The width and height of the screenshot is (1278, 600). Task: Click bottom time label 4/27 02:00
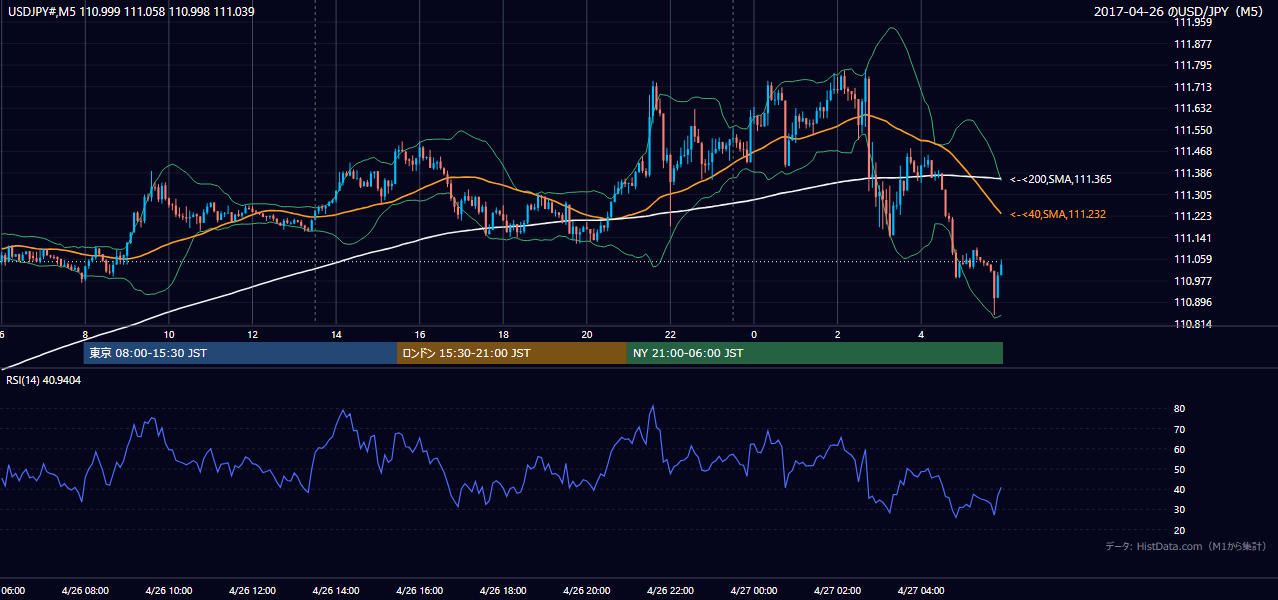pyautogui.click(x=838, y=590)
